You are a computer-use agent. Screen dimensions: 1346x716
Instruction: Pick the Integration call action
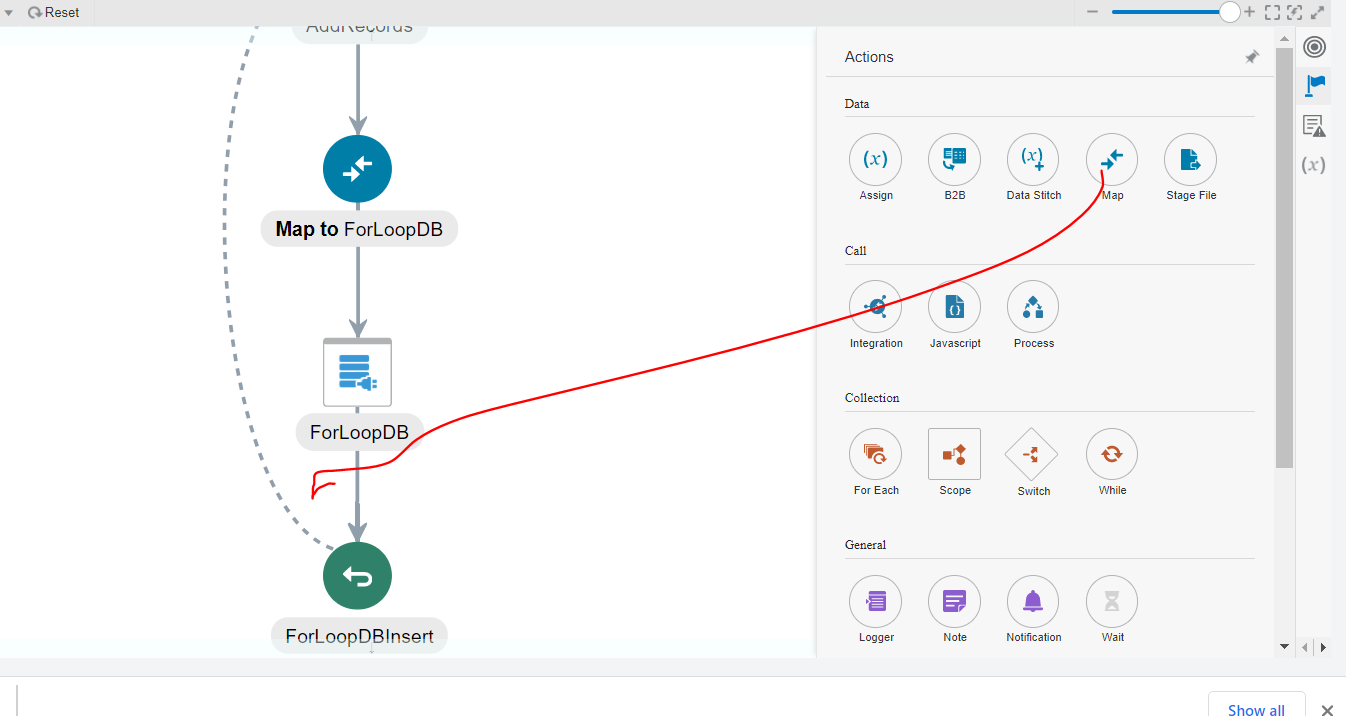(875, 307)
